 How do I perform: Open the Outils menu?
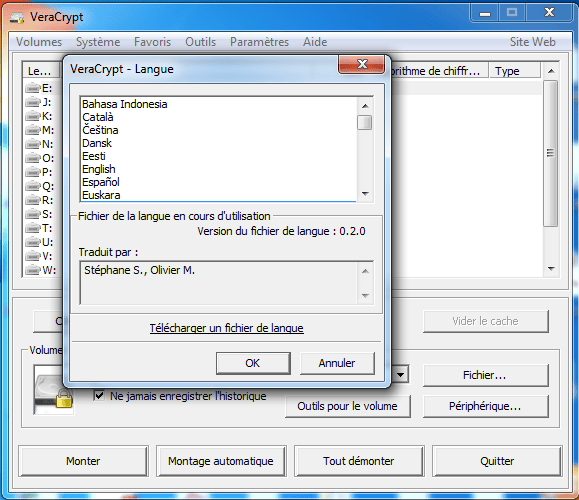point(201,42)
